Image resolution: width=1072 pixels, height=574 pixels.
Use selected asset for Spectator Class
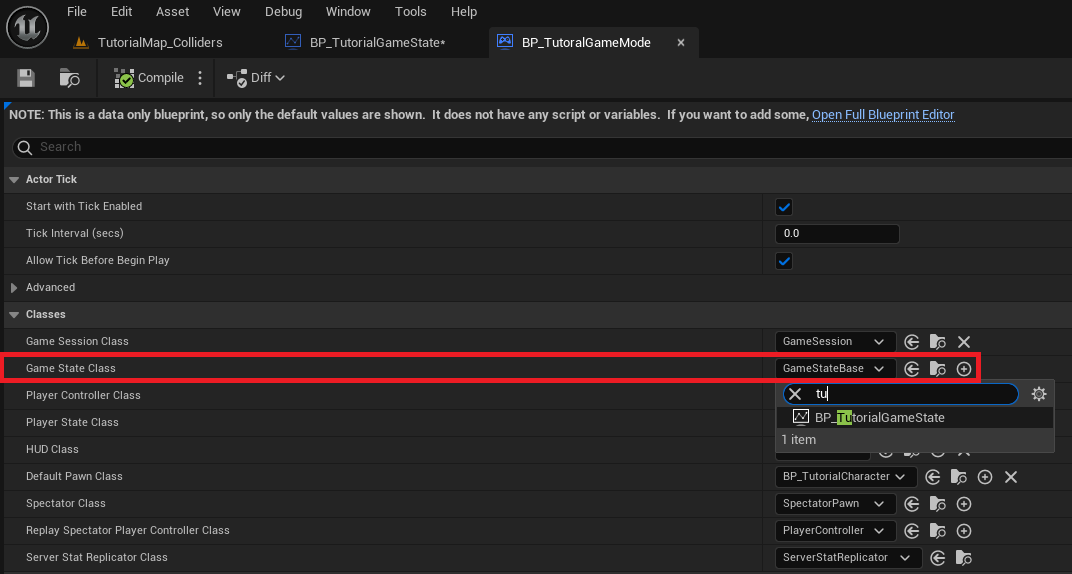pos(911,504)
